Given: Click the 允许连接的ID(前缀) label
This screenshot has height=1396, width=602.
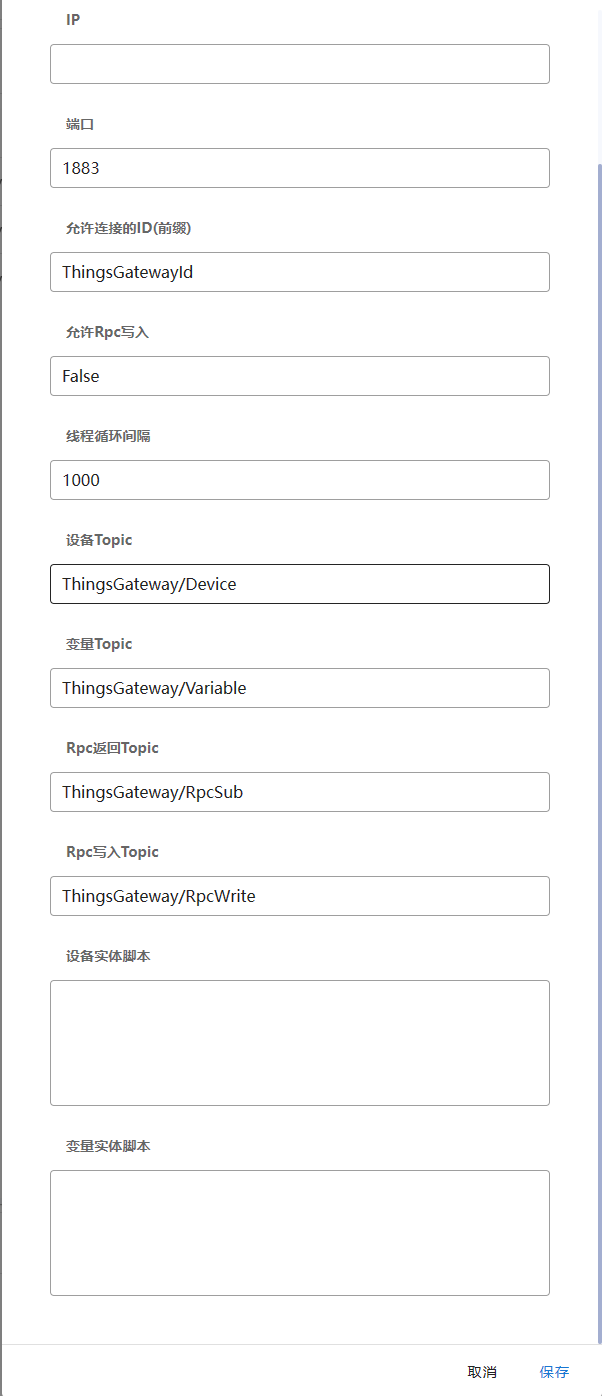Looking at the screenshot, I should (128, 228).
